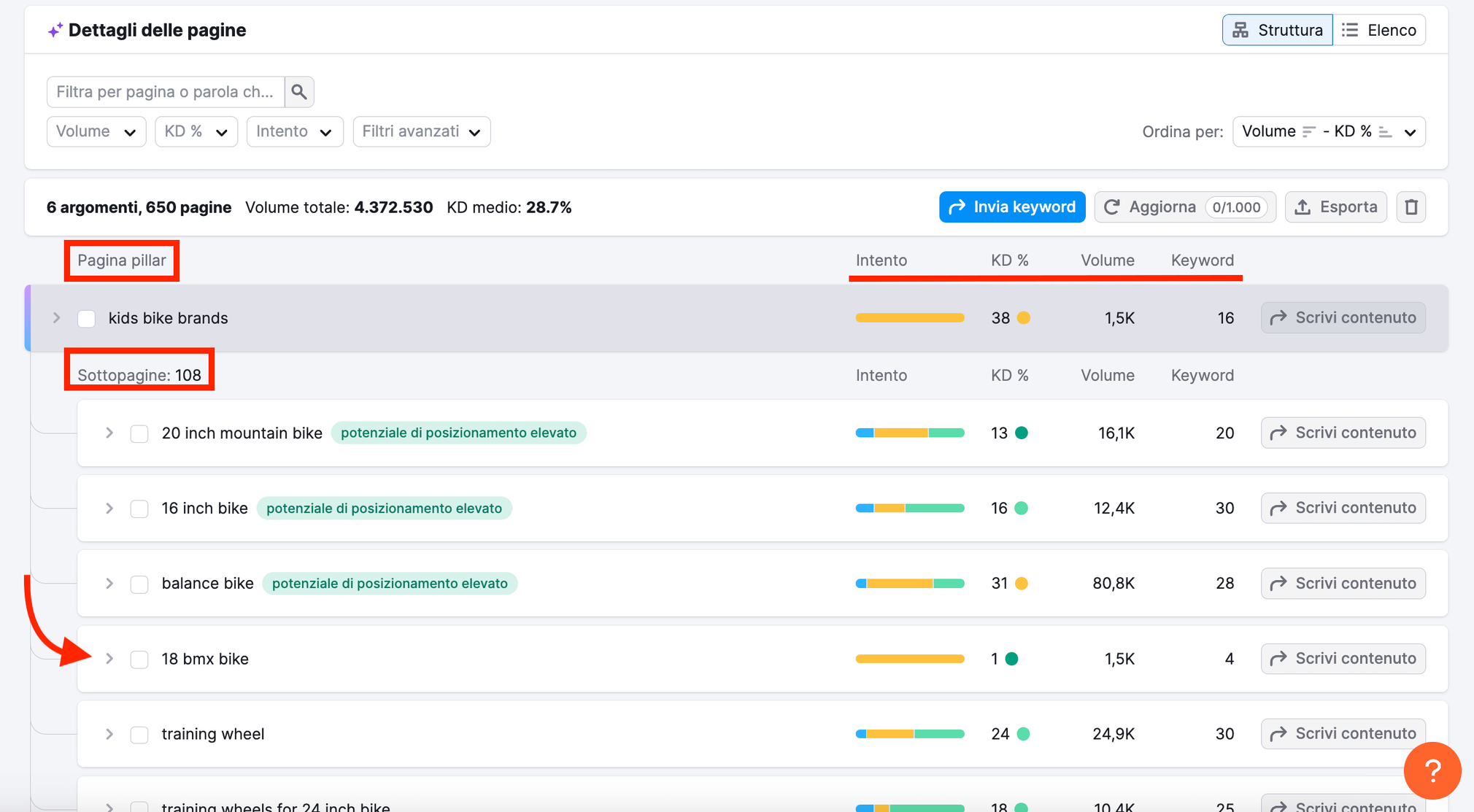Expand the 16 inch bike row
1474x812 pixels.
point(109,509)
